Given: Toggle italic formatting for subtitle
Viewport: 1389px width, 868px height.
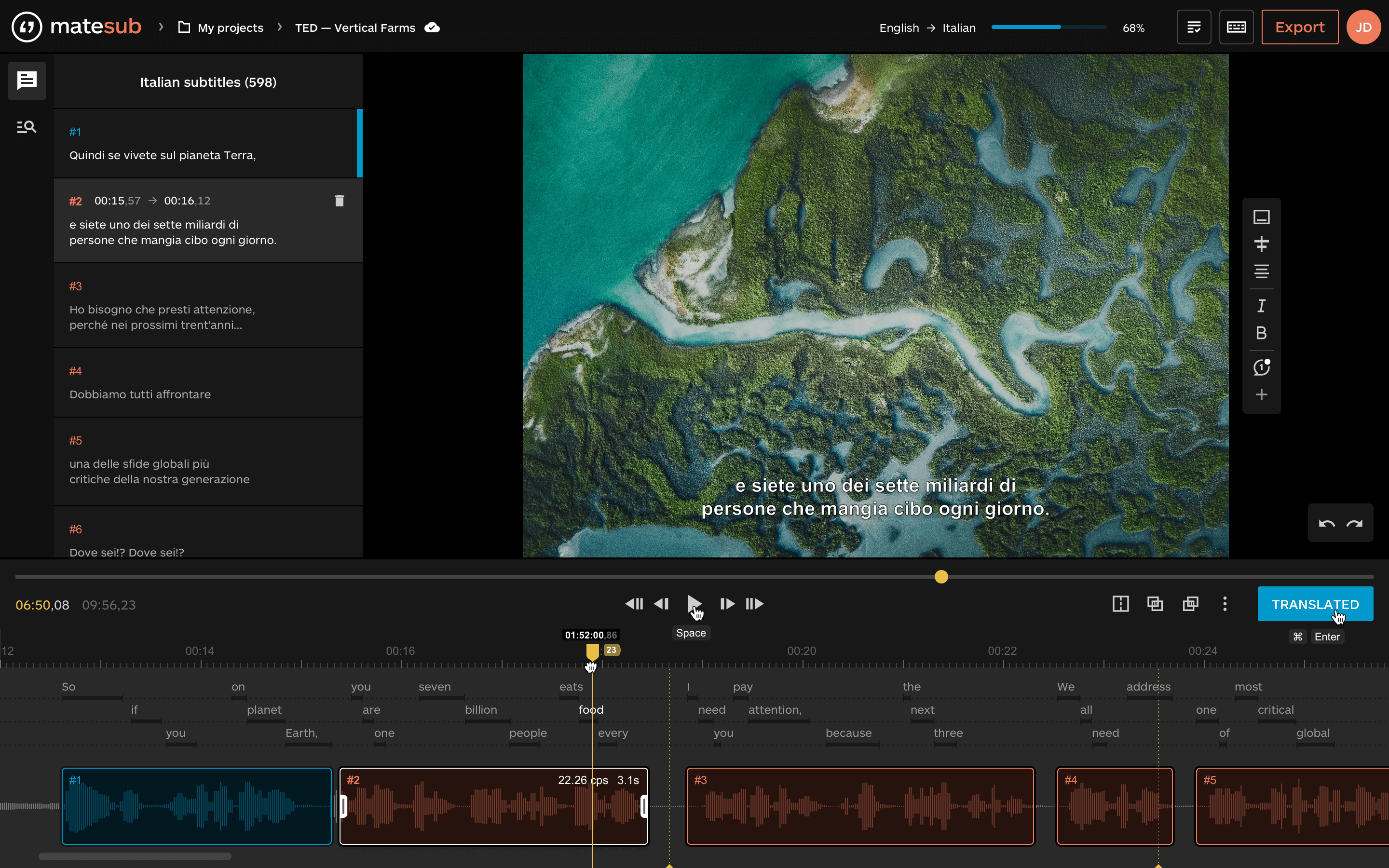Looking at the screenshot, I should [x=1261, y=306].
